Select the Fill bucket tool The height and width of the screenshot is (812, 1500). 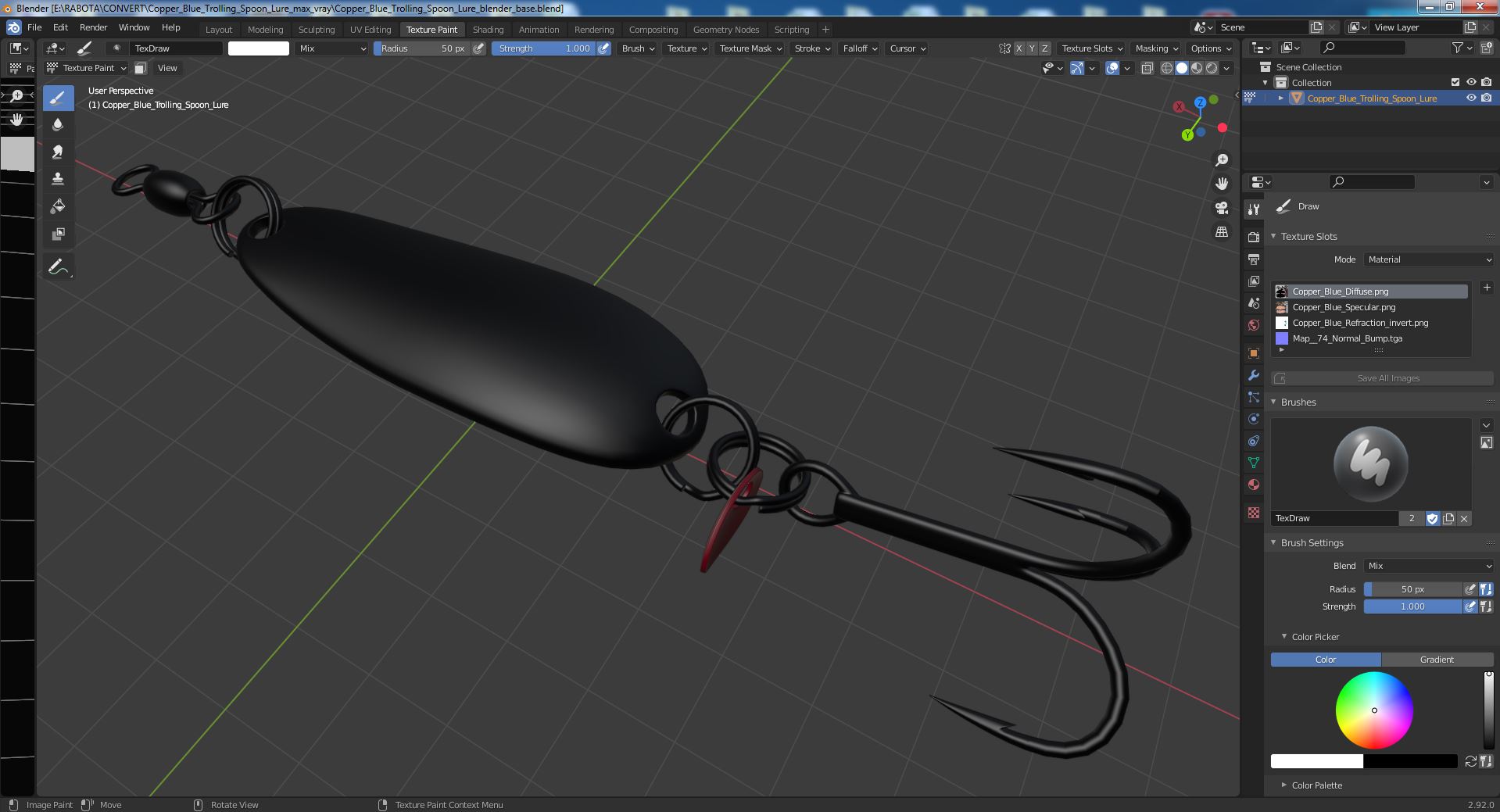click(x=58, y=206)
